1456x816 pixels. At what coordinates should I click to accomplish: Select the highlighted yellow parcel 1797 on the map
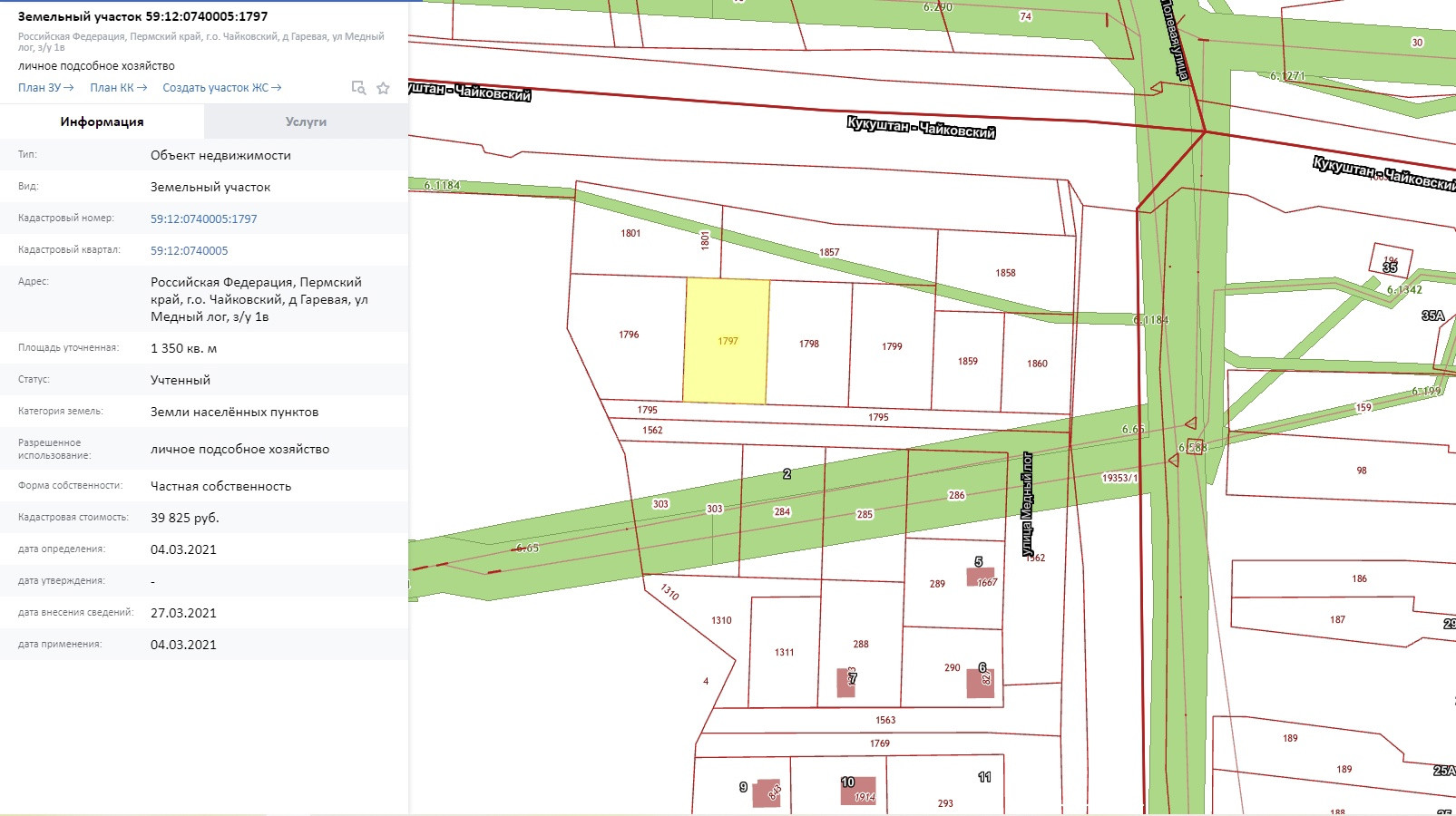(x=727, y=340)
